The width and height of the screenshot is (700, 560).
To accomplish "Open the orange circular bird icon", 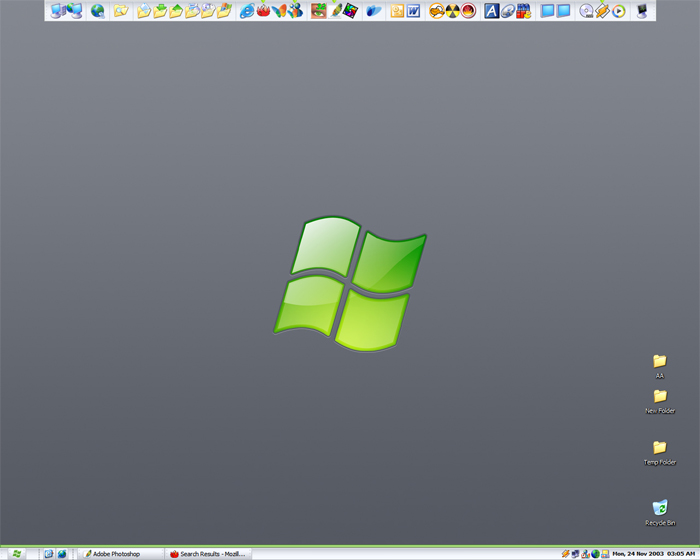I will click(x=436, y=11).
